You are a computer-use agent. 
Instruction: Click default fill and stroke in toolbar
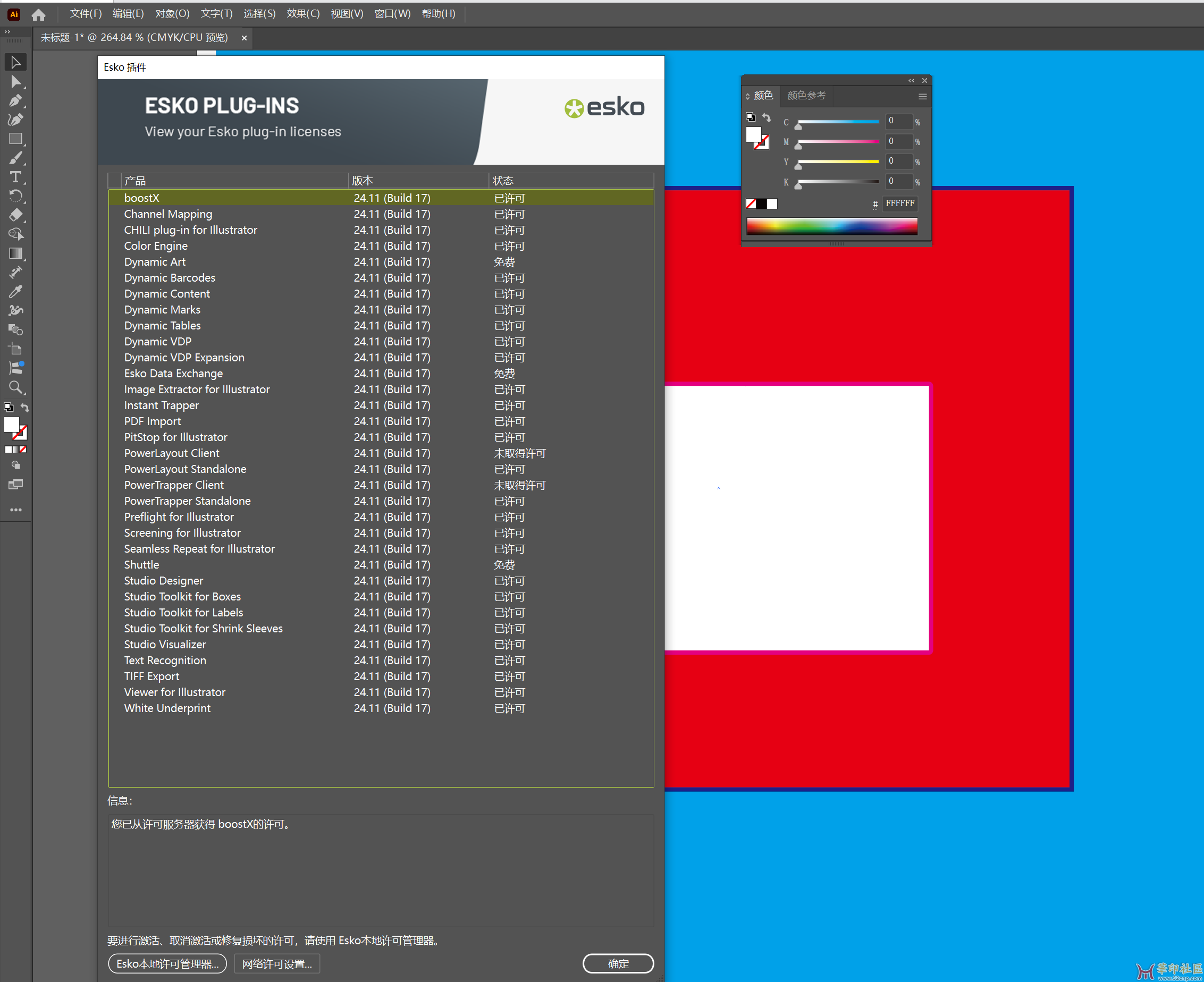click(x=9, y=407)
